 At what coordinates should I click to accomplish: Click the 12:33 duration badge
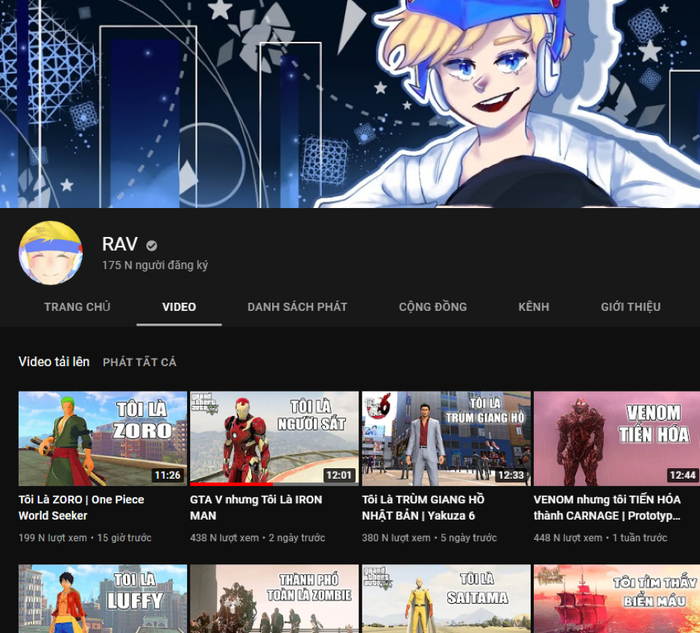pos(511,475)
